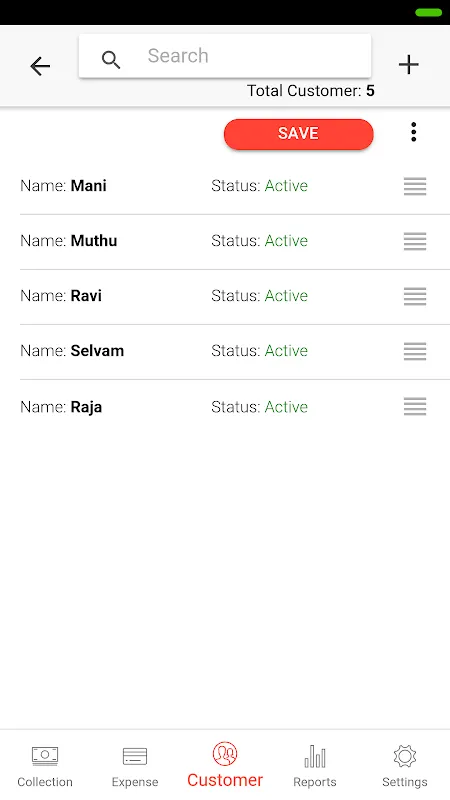This screenshot has width=450, height=800.
Task: Tap the reorder handle for Selvam
Action: pyautogui.click(x=415, y=351)
